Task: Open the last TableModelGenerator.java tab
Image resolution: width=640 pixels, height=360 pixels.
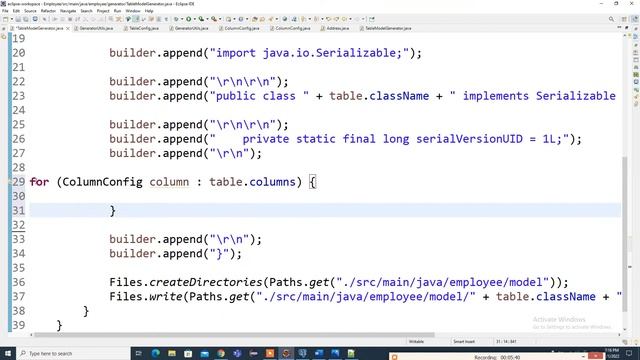Action: pos(385,29)
